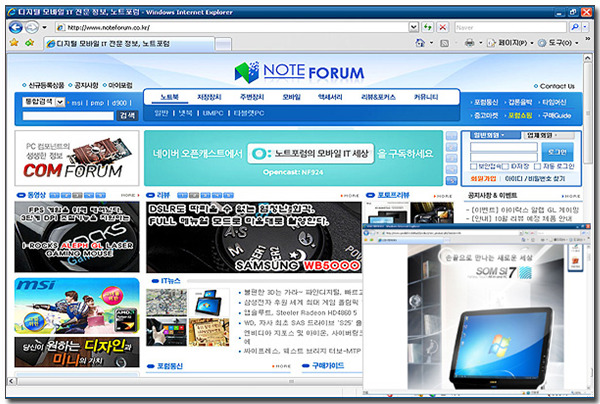Click the browser Forward arrow button
This screenshot has width=600, height=404.
32,27
